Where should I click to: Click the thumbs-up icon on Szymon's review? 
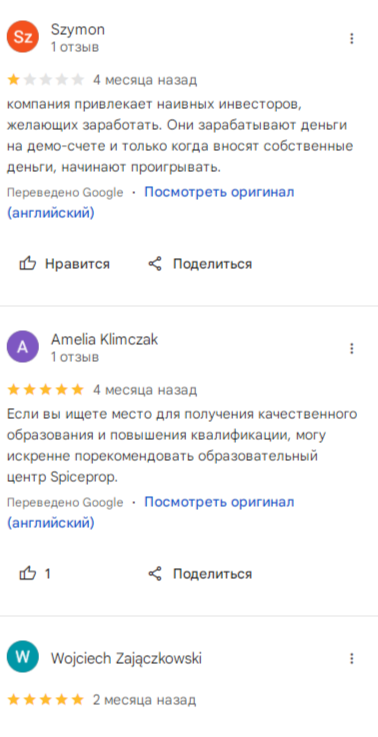click(x=27, y=264)
